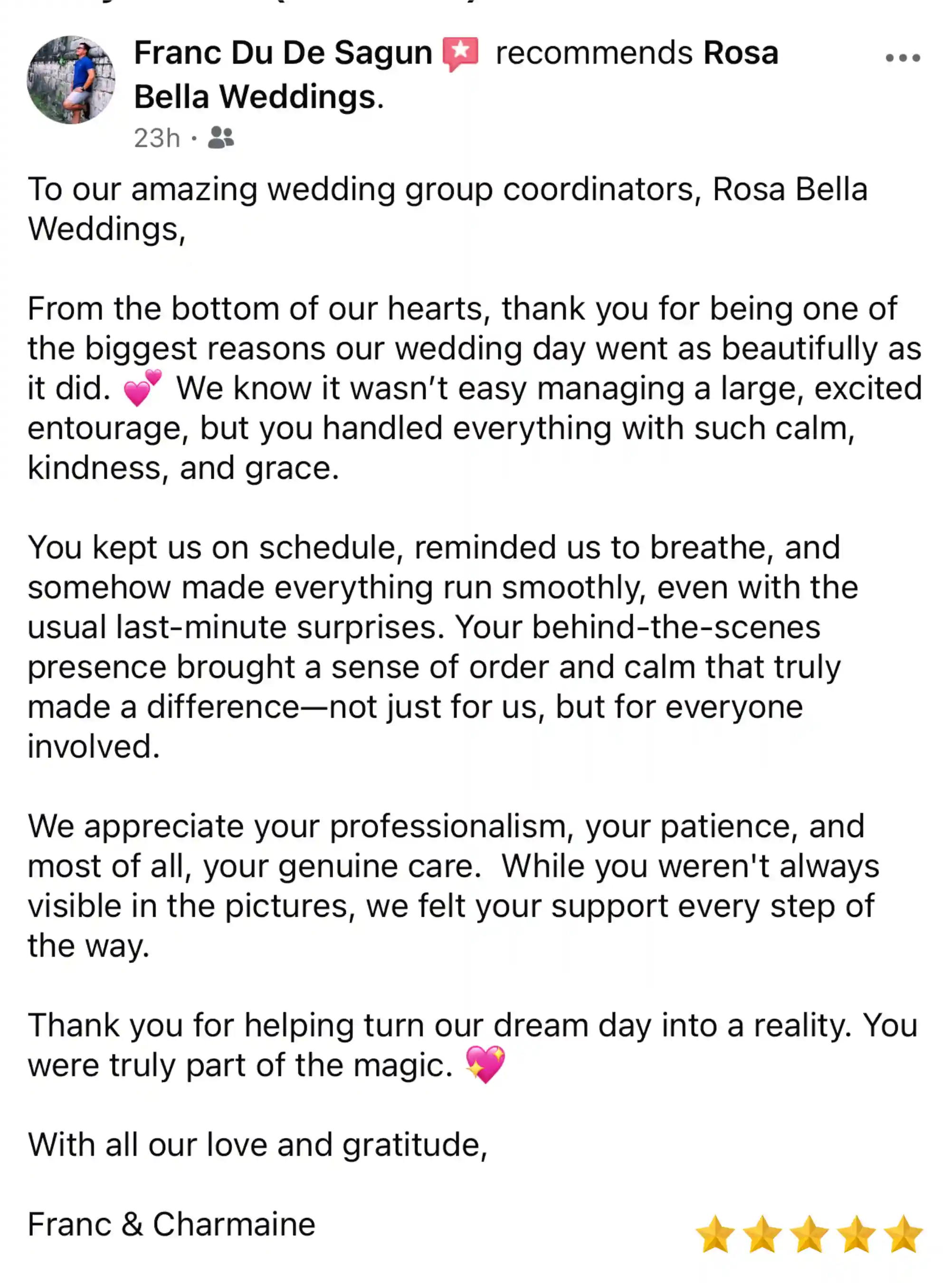Click 'With all our love and gratitude' line
952x1283 pixels.
coord(257,1144)
